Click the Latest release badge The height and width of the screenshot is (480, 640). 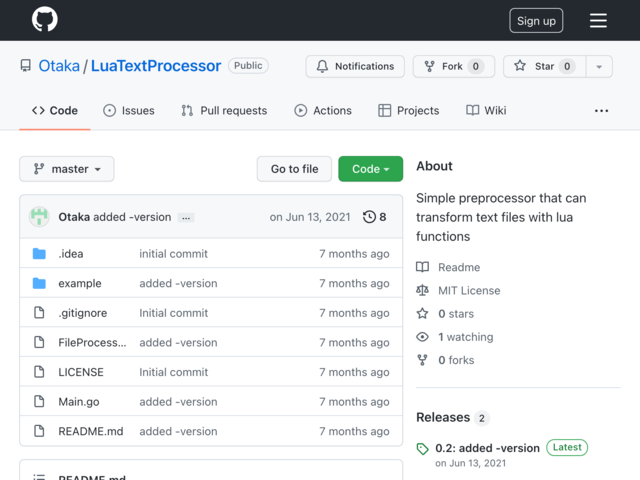(x=567, y=447)
